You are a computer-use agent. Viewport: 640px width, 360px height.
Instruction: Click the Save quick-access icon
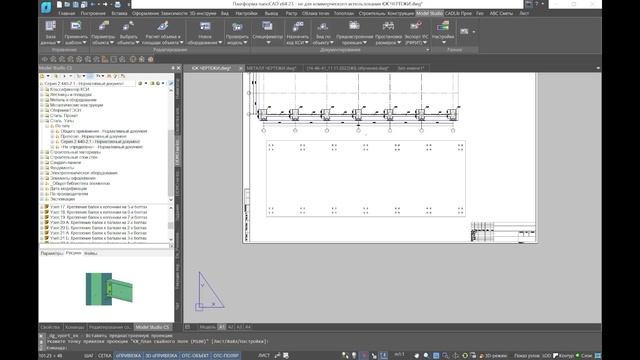point(76,4)
